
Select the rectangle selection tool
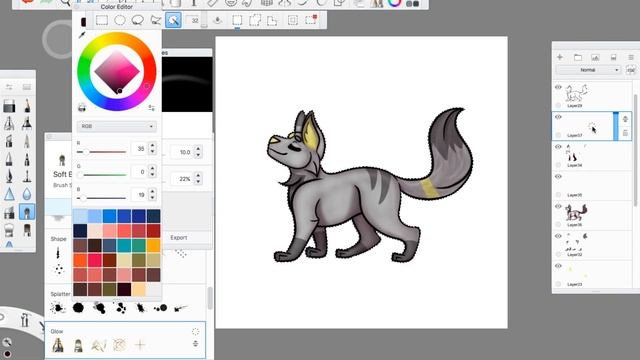tap(102, 20)
